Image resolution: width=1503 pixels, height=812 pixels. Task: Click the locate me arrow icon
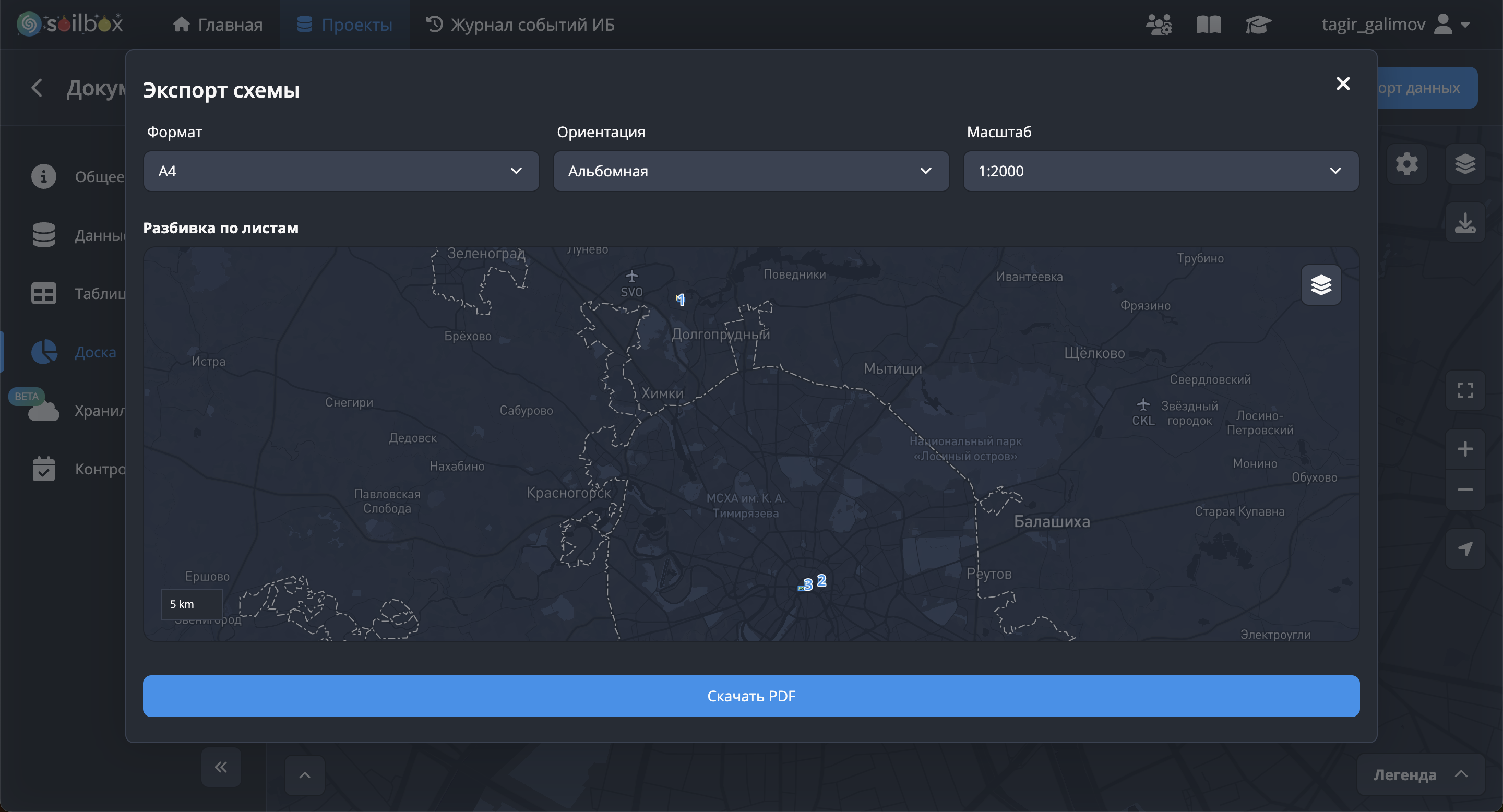click(1465, 548)
